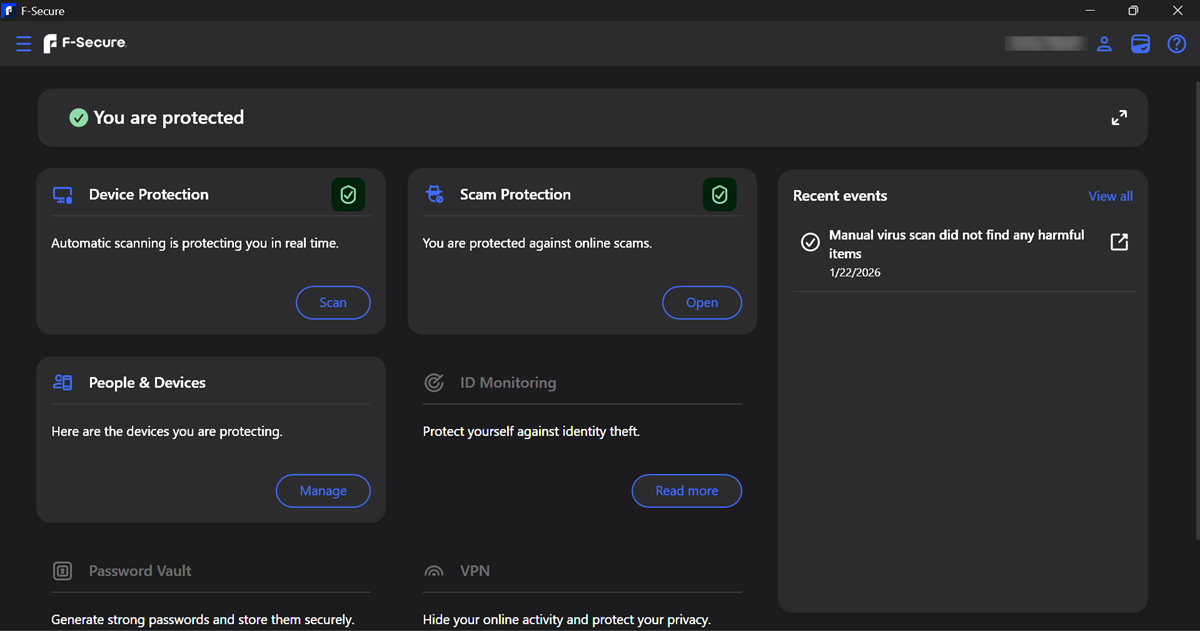The image size is (1200, 631).
Task: Click the People & Devices icon
Action: pyautogui.click(x=63, y=383)
